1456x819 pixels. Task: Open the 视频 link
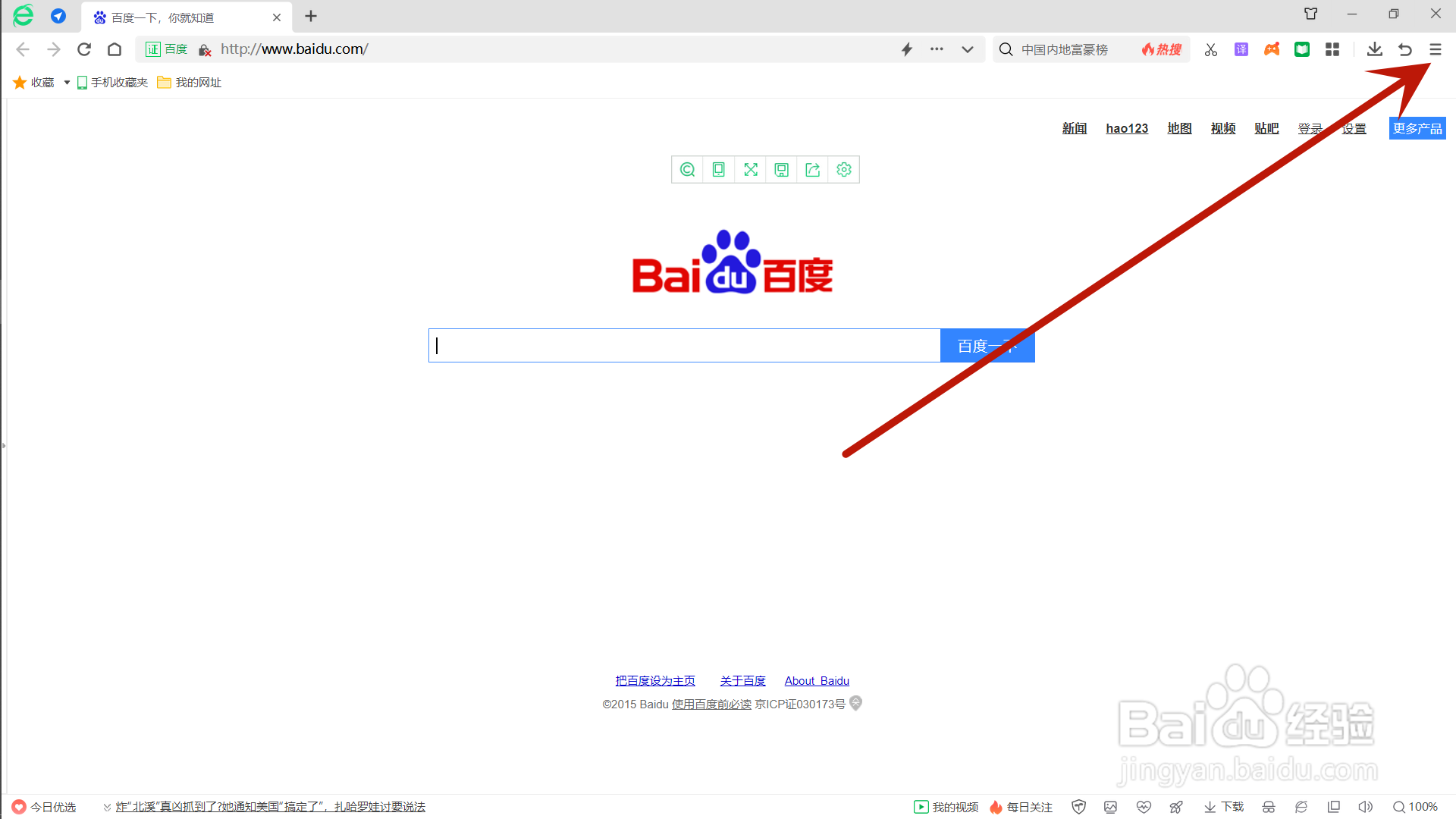[1223, 128]
